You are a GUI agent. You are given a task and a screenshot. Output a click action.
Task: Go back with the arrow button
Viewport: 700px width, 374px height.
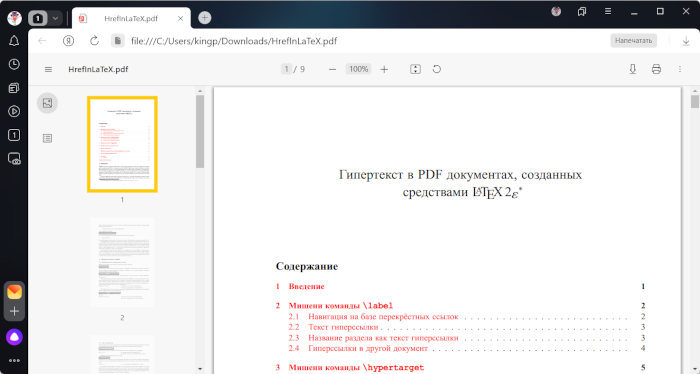tap(42, 41)
